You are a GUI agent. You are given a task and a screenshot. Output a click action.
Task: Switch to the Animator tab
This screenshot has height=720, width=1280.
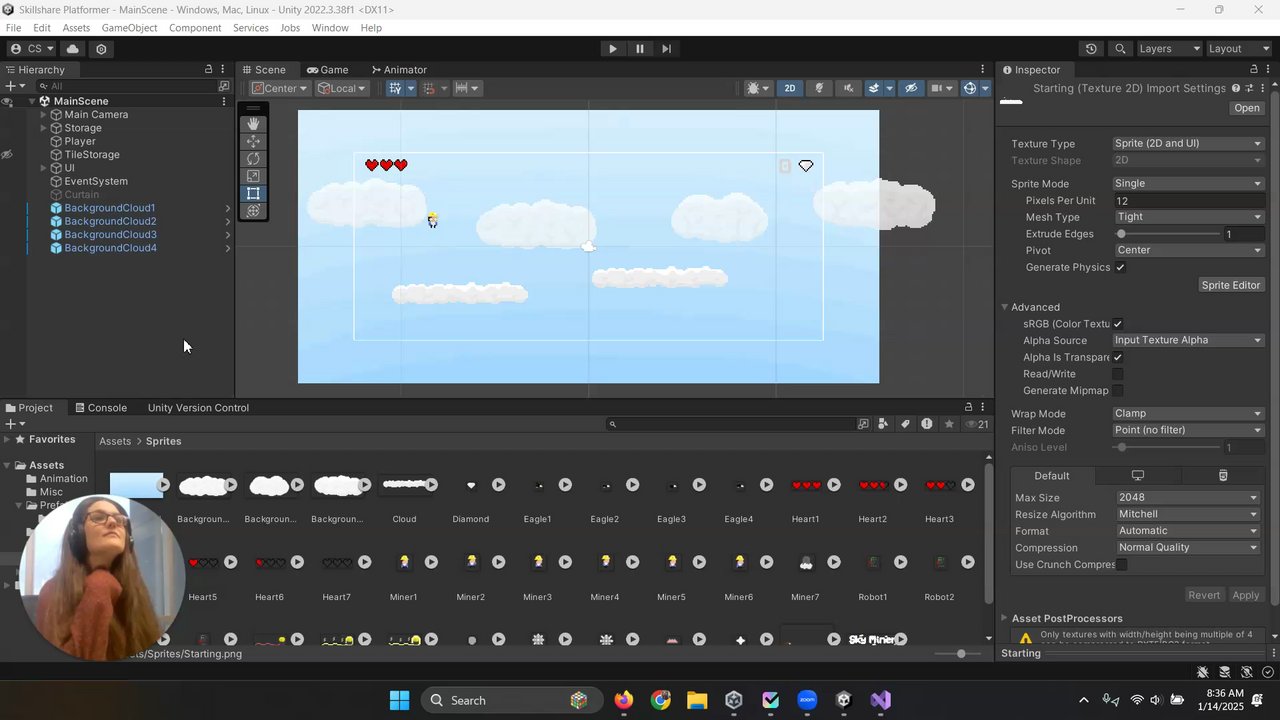coord(399,70)
